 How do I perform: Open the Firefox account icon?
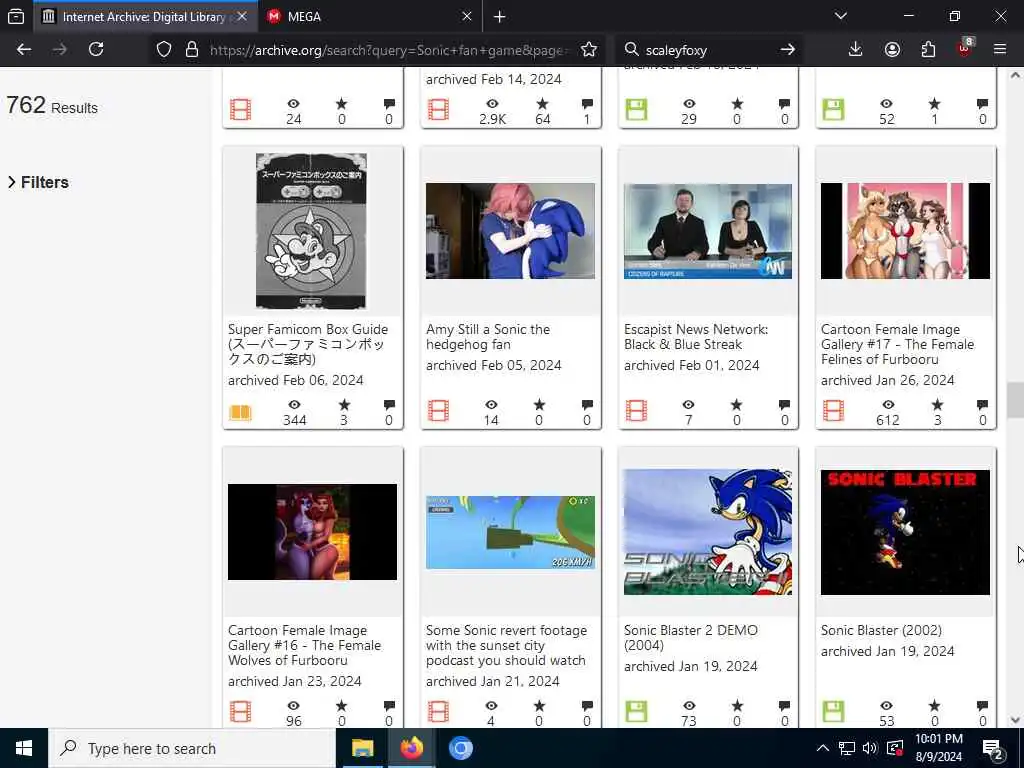point(892,50)
